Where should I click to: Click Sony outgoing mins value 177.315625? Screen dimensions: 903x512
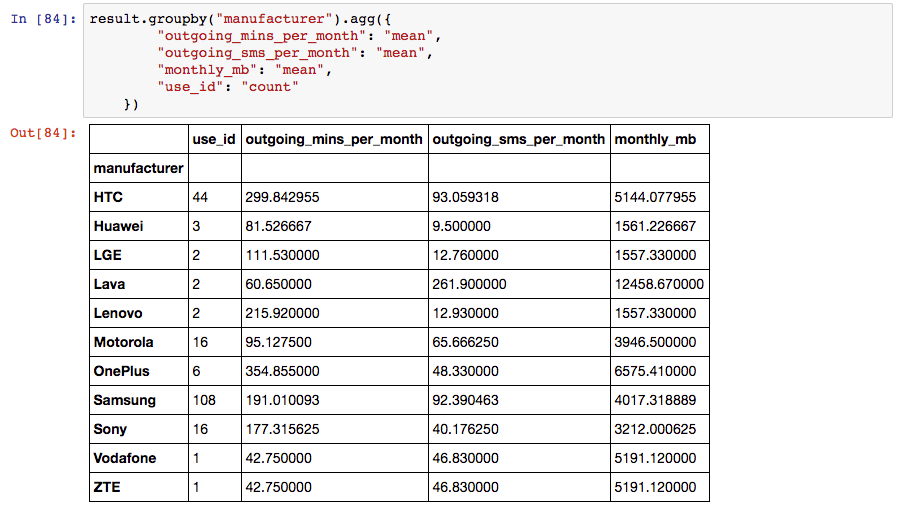point(282,429)
